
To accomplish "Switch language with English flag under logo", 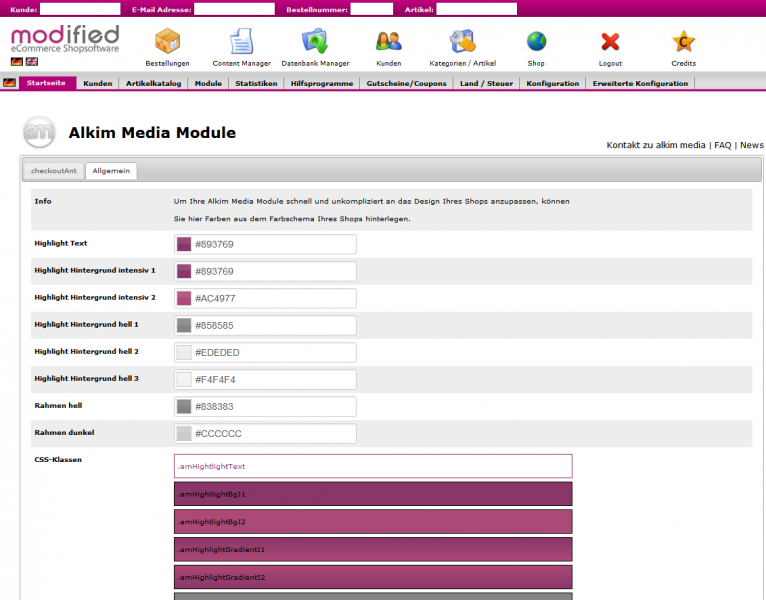I will click(x=32, y=62).
